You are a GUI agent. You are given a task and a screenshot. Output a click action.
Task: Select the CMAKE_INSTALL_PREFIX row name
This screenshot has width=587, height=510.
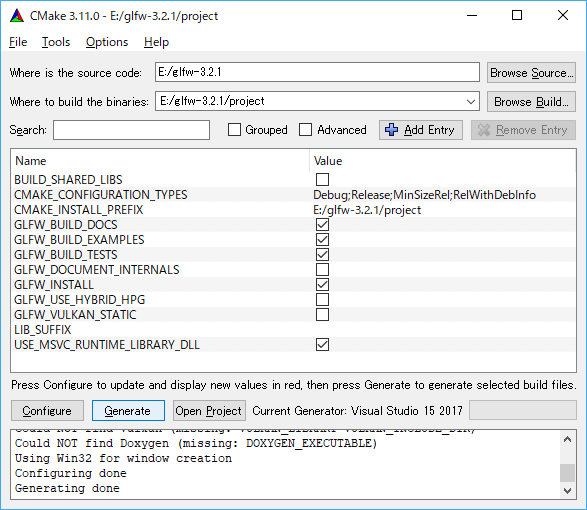click(x=79, y=210)
